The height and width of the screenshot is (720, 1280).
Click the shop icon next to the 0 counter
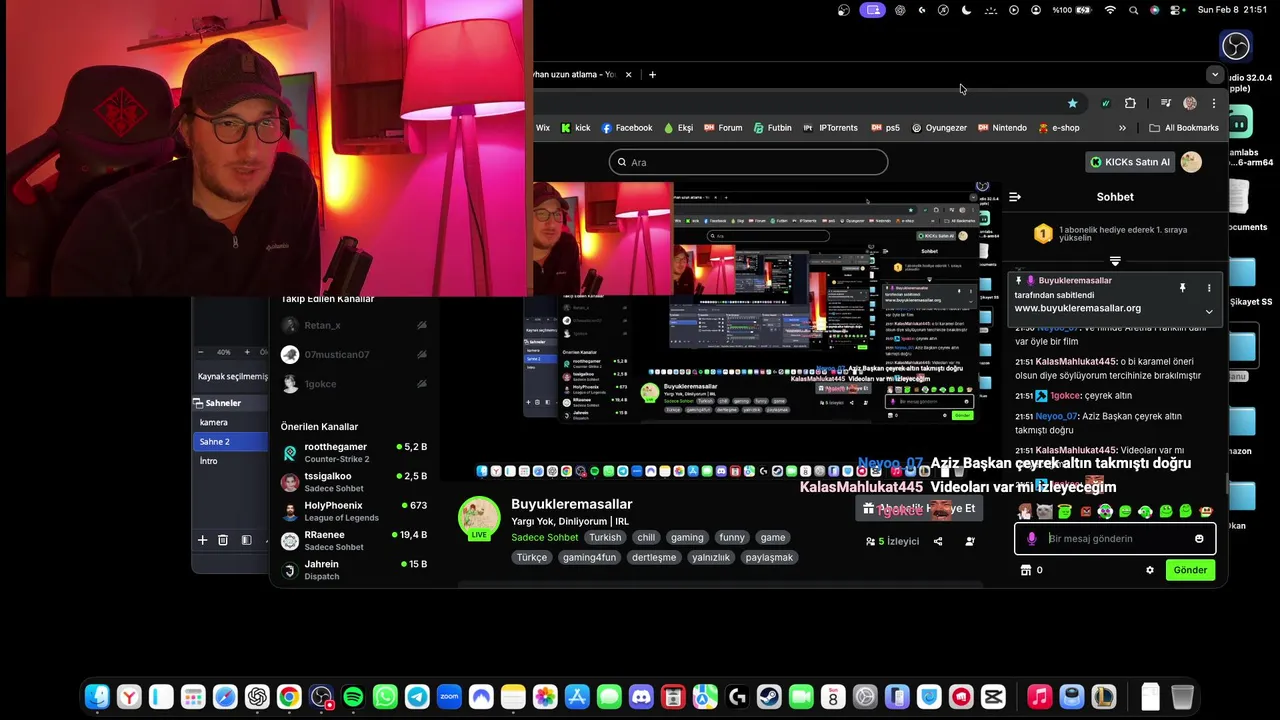pos(1025,570)
